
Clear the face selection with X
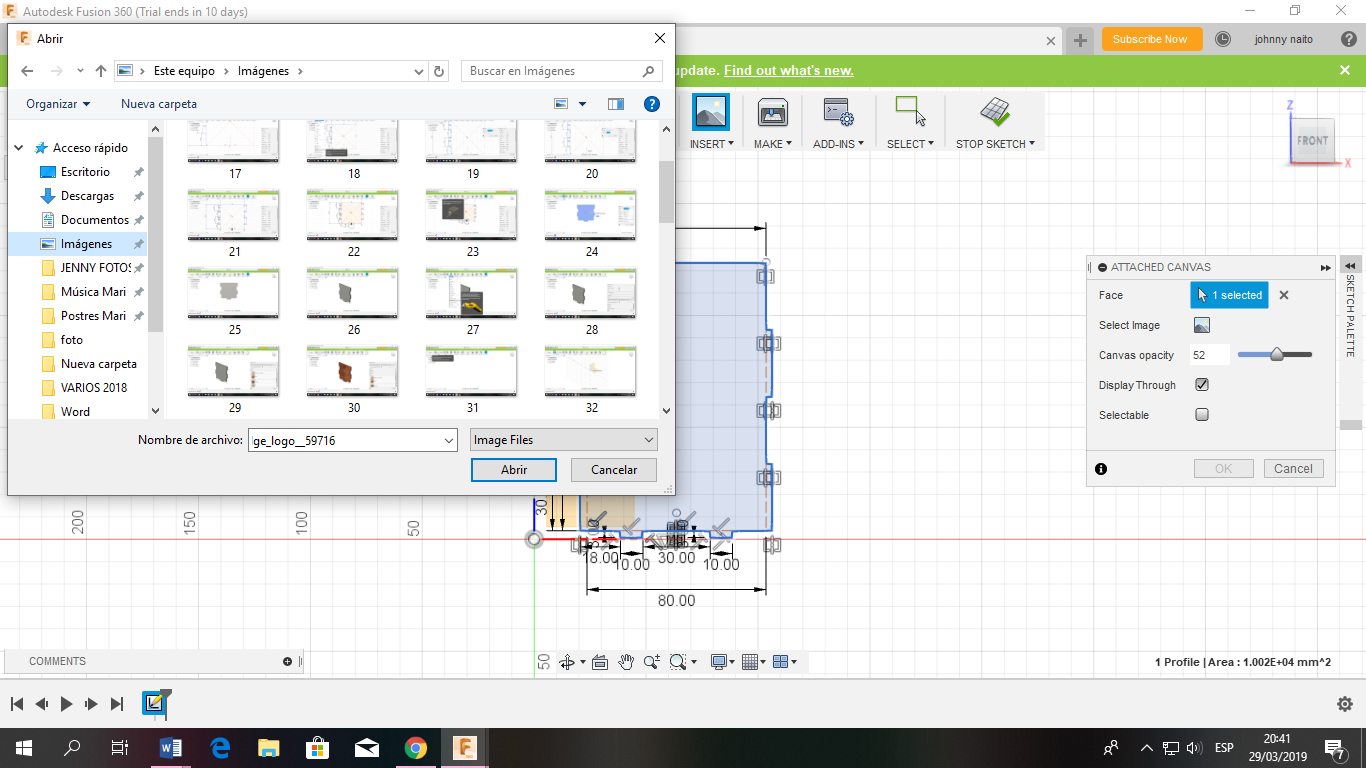[1284, 295]
